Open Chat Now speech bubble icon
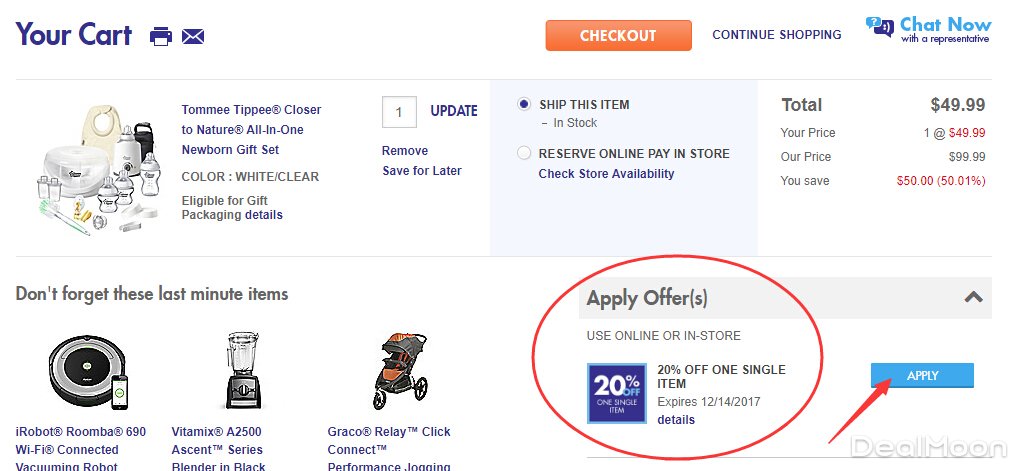 [x=880, y=27]
